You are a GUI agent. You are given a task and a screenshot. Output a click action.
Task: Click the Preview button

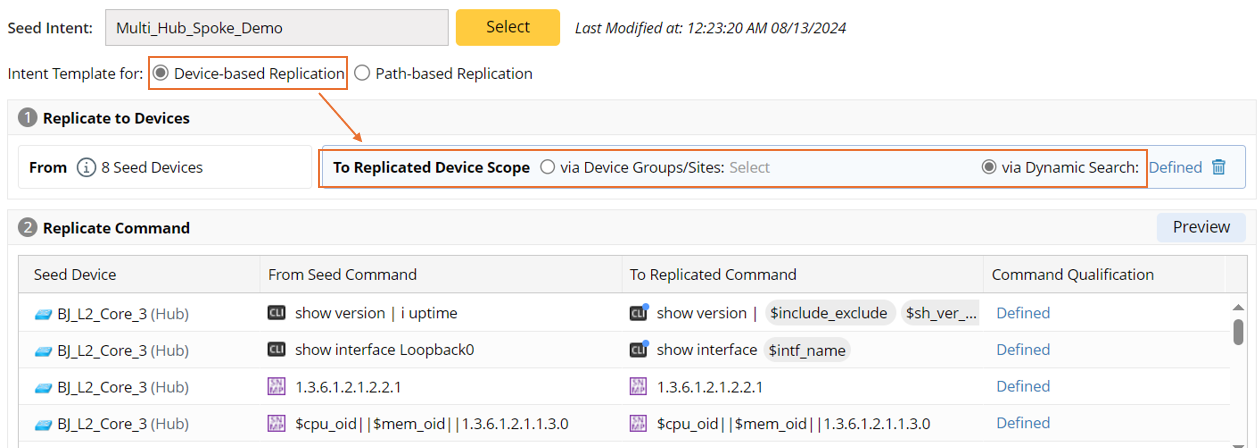[1200, 227]
